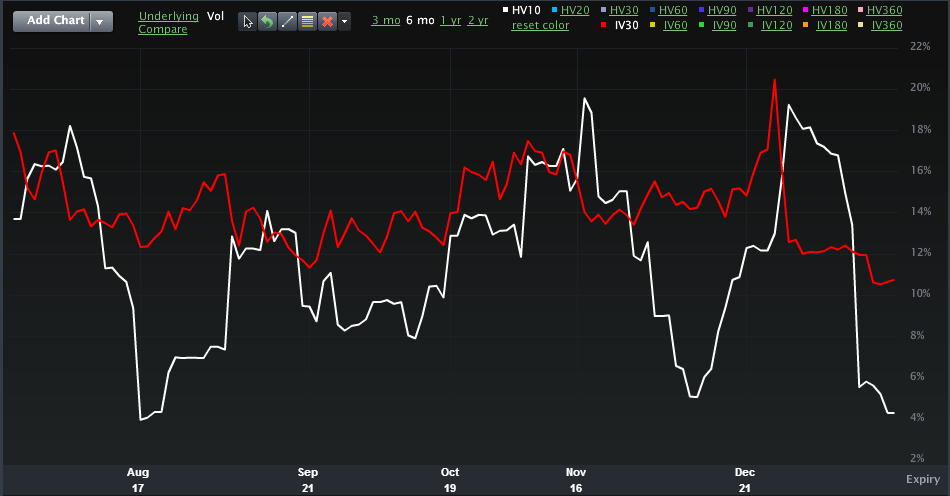Viewport: 950px width, 496px height.
Task: Select the line drawing tool
Action: click(x=287, y=21)
